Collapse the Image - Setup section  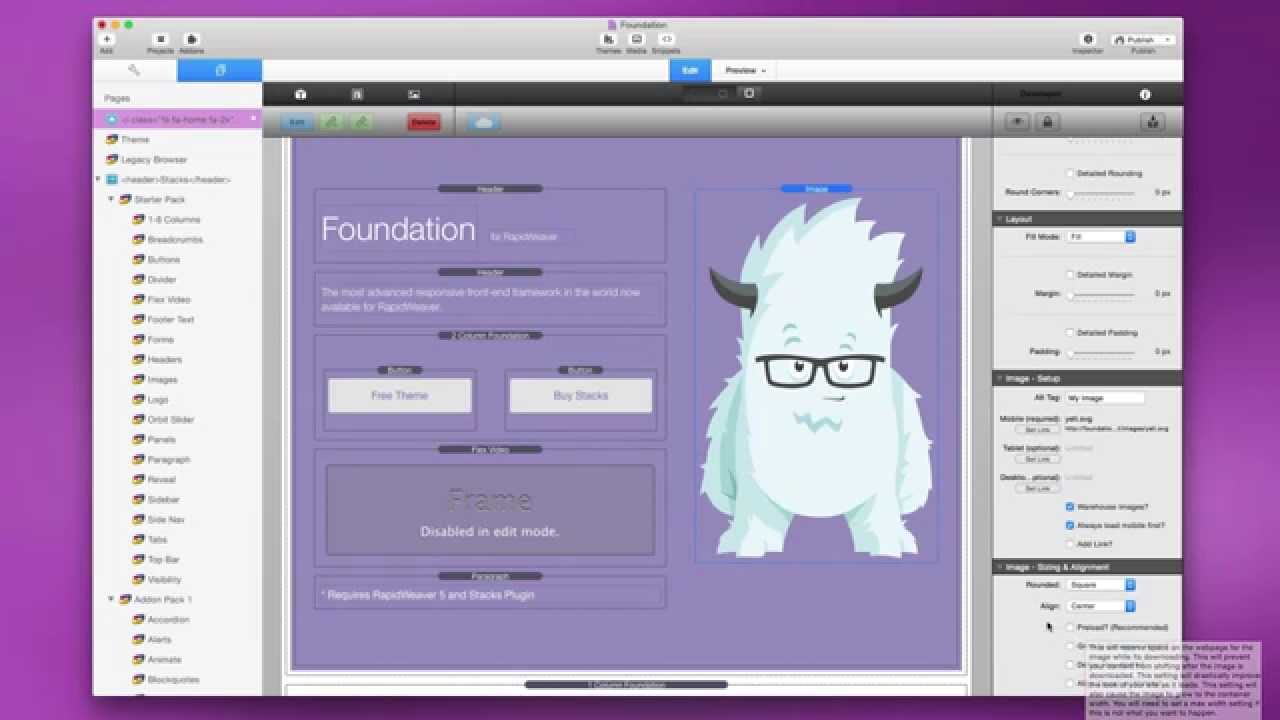coord(999,378)
